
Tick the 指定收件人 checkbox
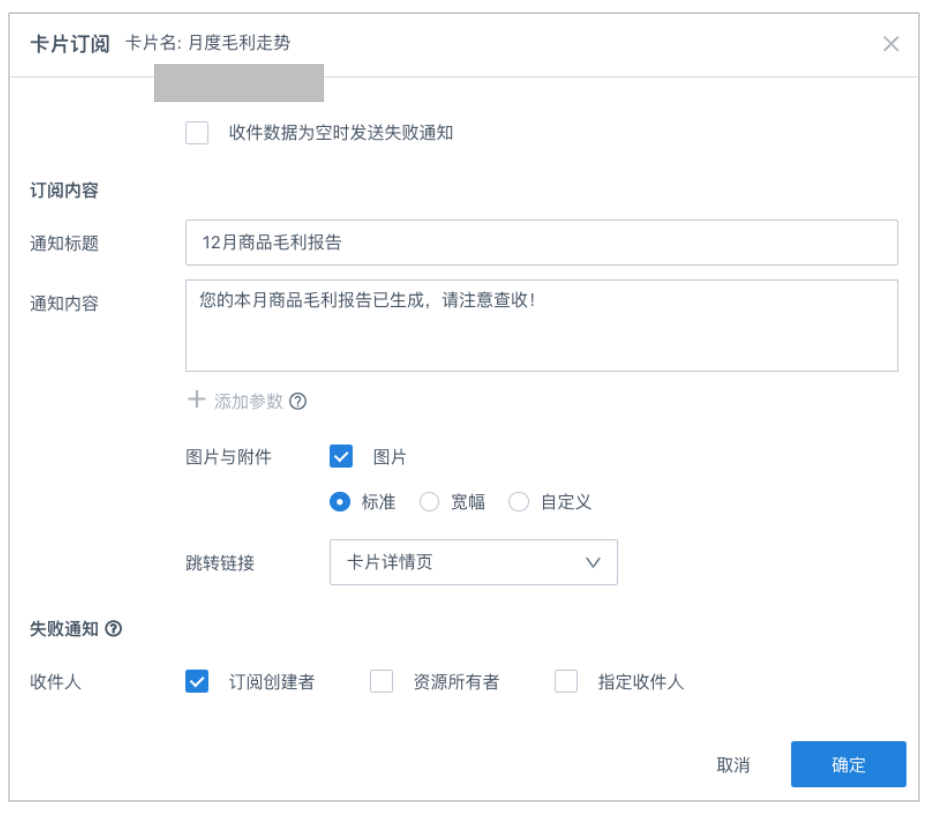566,682
